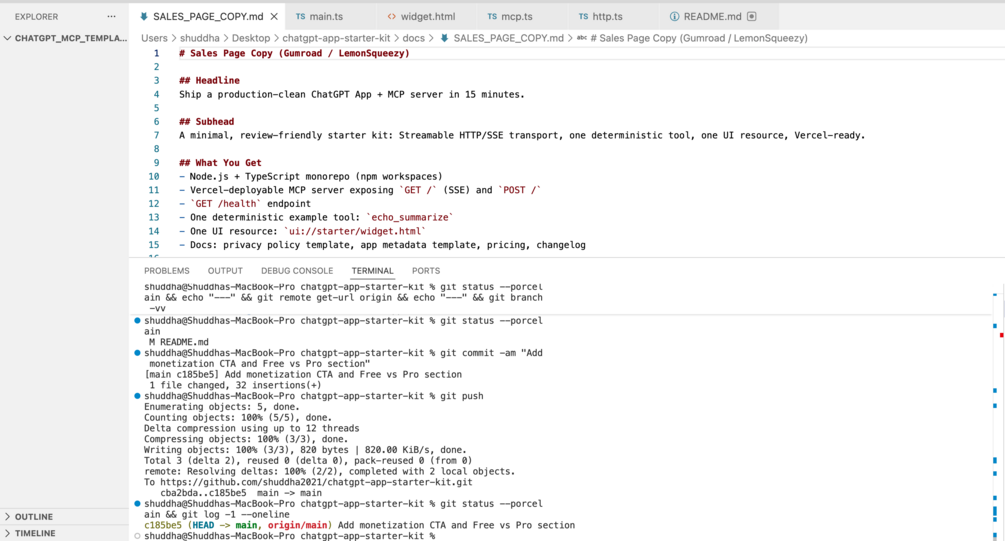The height and width of the screenshot is (541, 1005).
Task: Open the PORTS panel tab
Action: pos(426,270)
